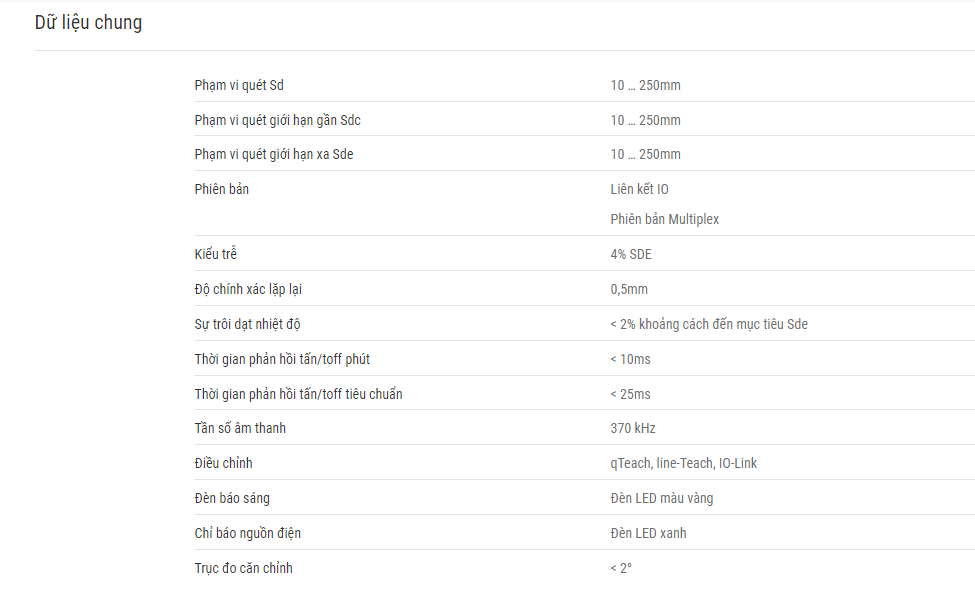Click the 'Dữ liệu chung' section heading
Viewport: 975px width, 589px height.
(88, 23)
